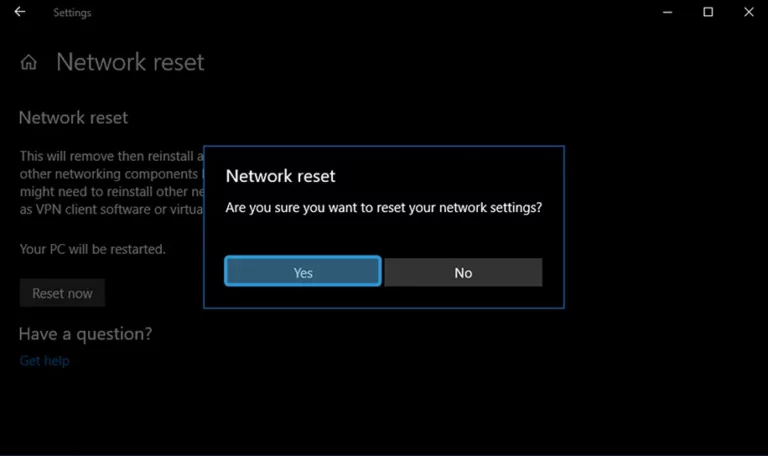This screenshot has height=456, width=768.
Task: Click 'Your PC will be restarted.' text
Action: (93, 249)
